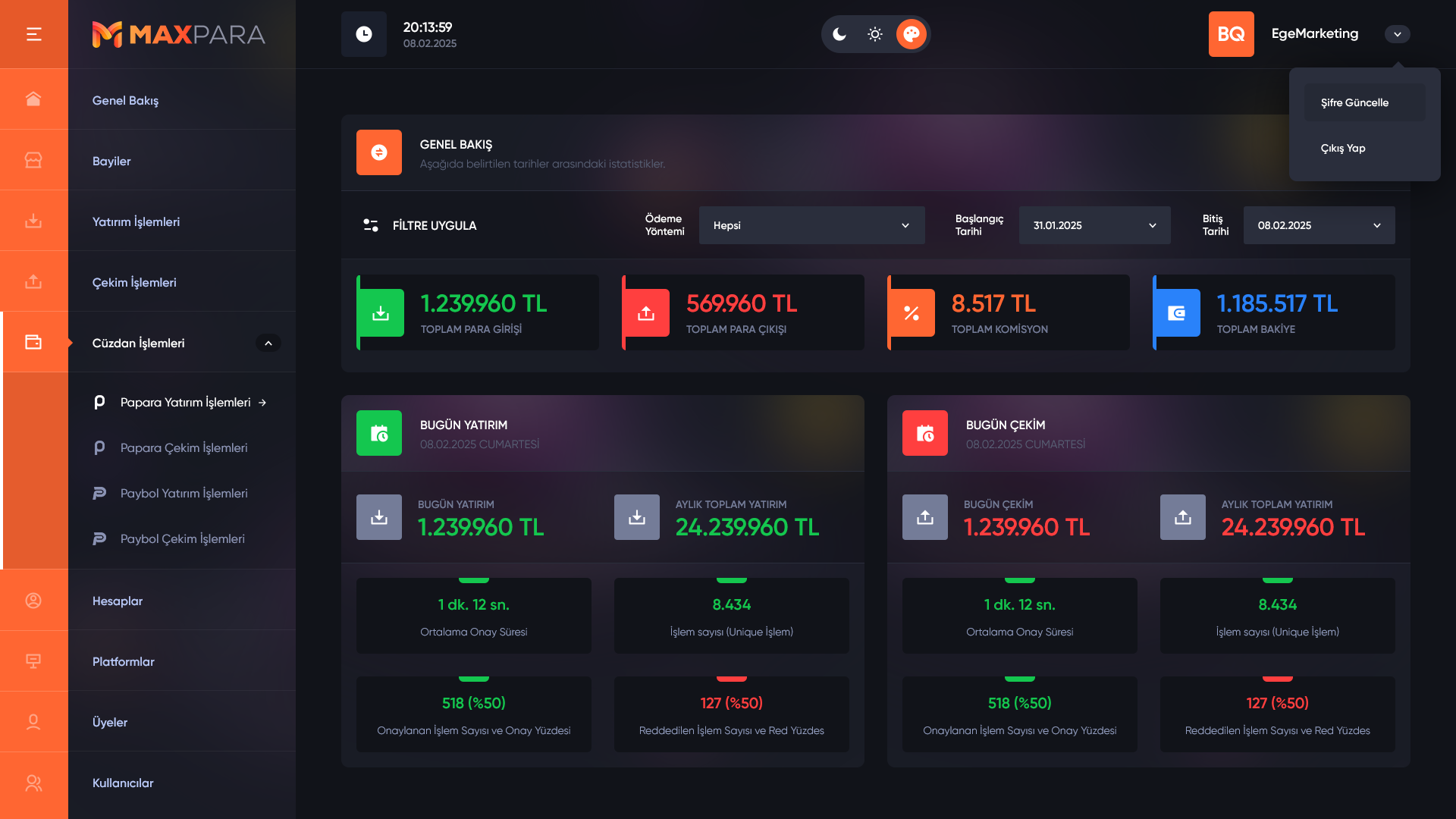
Task: Open the home icon in sidebar
Action: [x=33, y=99]
